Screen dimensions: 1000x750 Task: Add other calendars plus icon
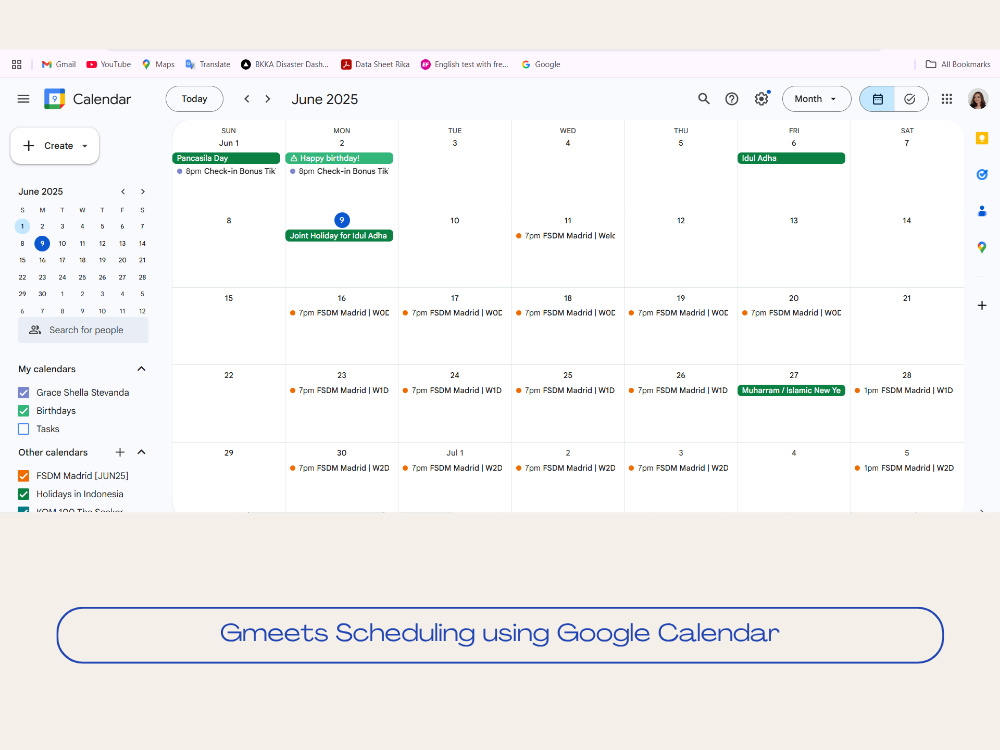pos(120,452)
